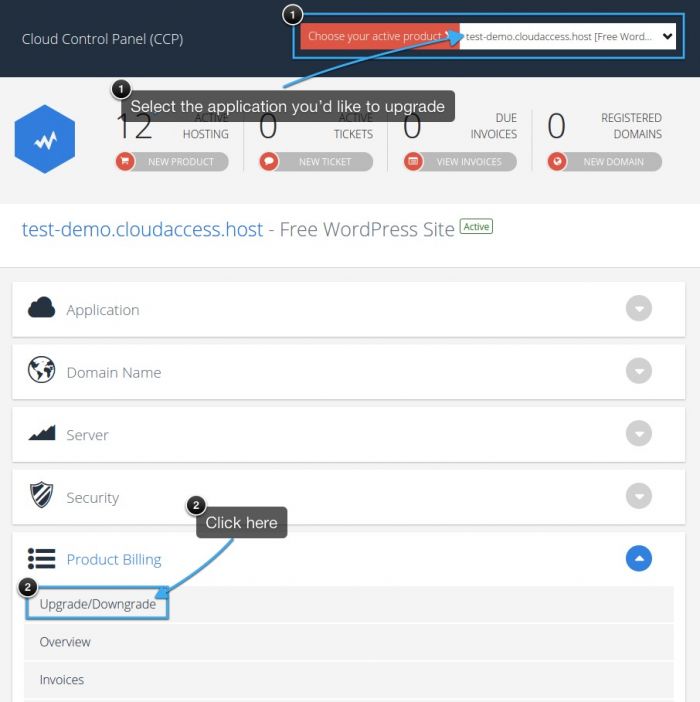
Task: Click the globe icon beside Domain Name
Action: (x=41, y=370)
